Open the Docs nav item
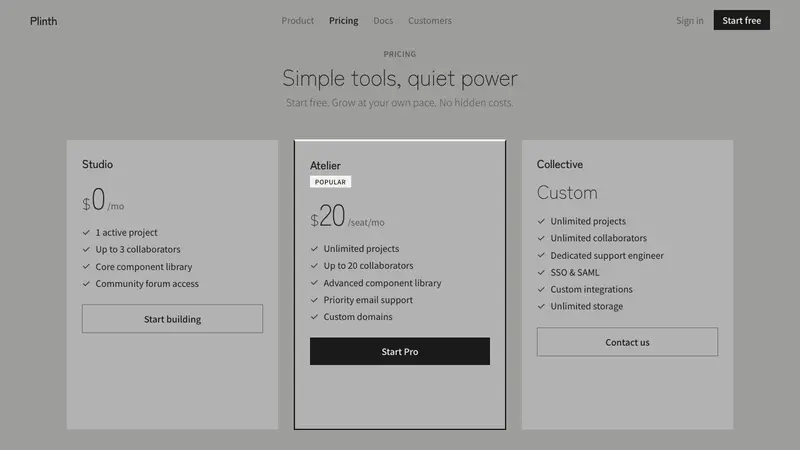 (383, 20)
